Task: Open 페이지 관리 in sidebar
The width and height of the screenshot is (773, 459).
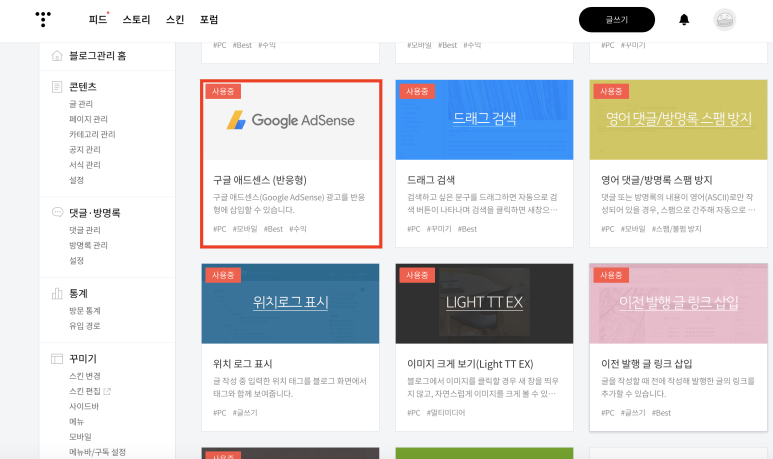Action: click(x=88, y=119)
